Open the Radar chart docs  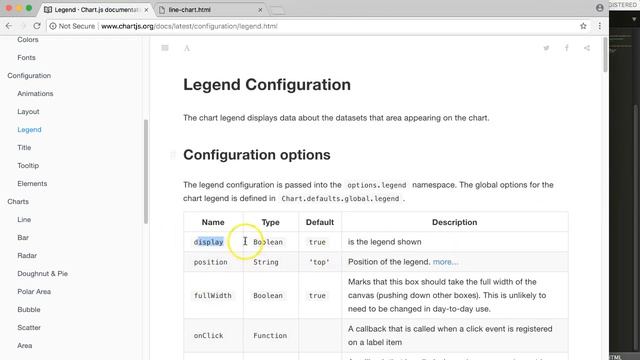(27, 255)
